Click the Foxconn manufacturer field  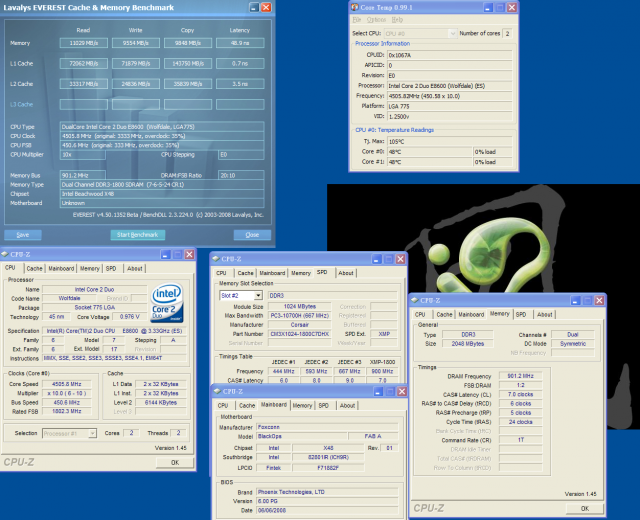click(x=327, y=427)
